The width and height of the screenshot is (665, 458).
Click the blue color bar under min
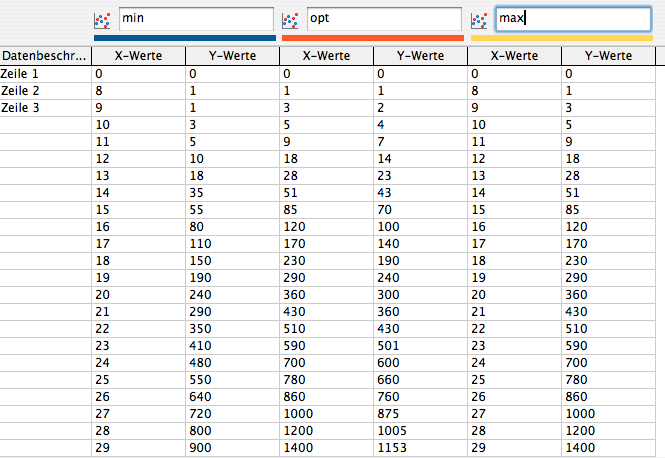[184, 39]
